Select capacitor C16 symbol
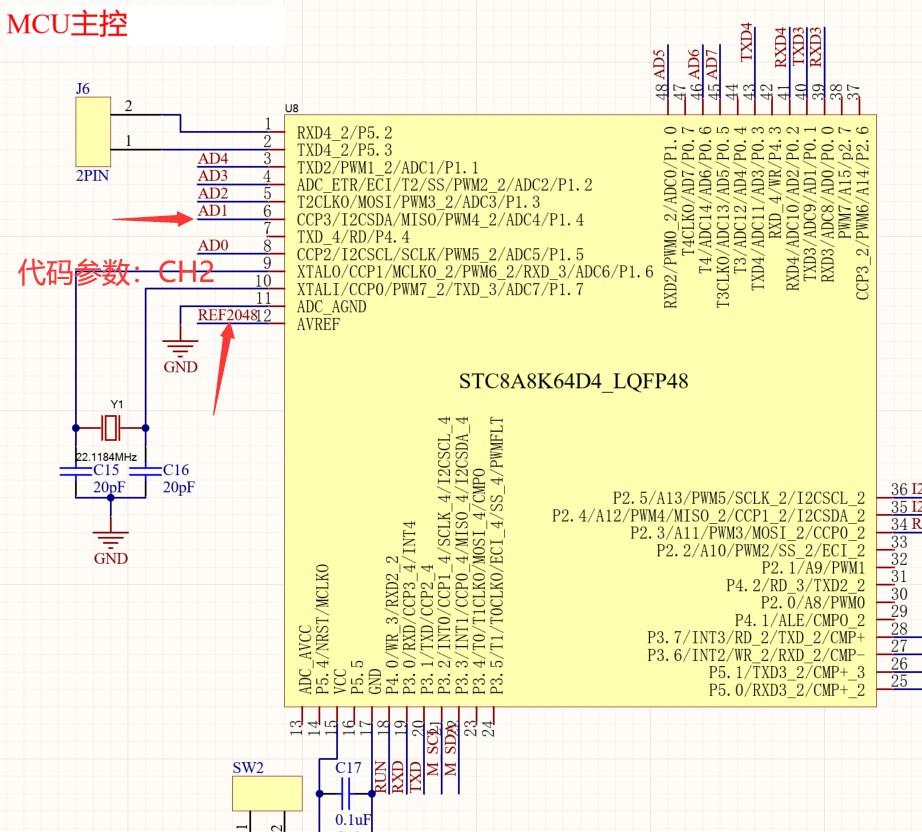Viewport: 922px width, 832px height. pyautogui.click(x=145, y=470)
